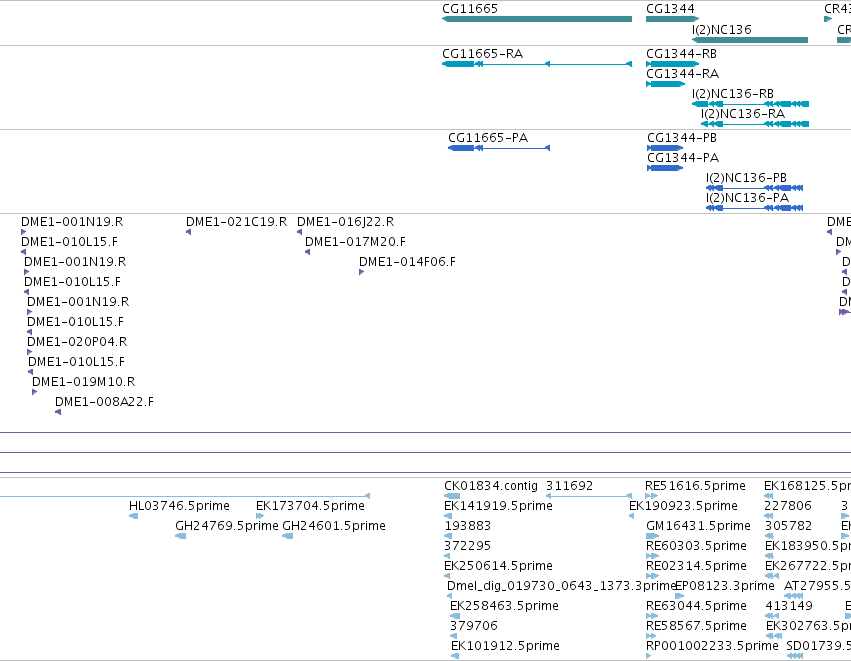Click the DME1-020P04.R label
The image size is (851, 661).
[x=77, y=342]
